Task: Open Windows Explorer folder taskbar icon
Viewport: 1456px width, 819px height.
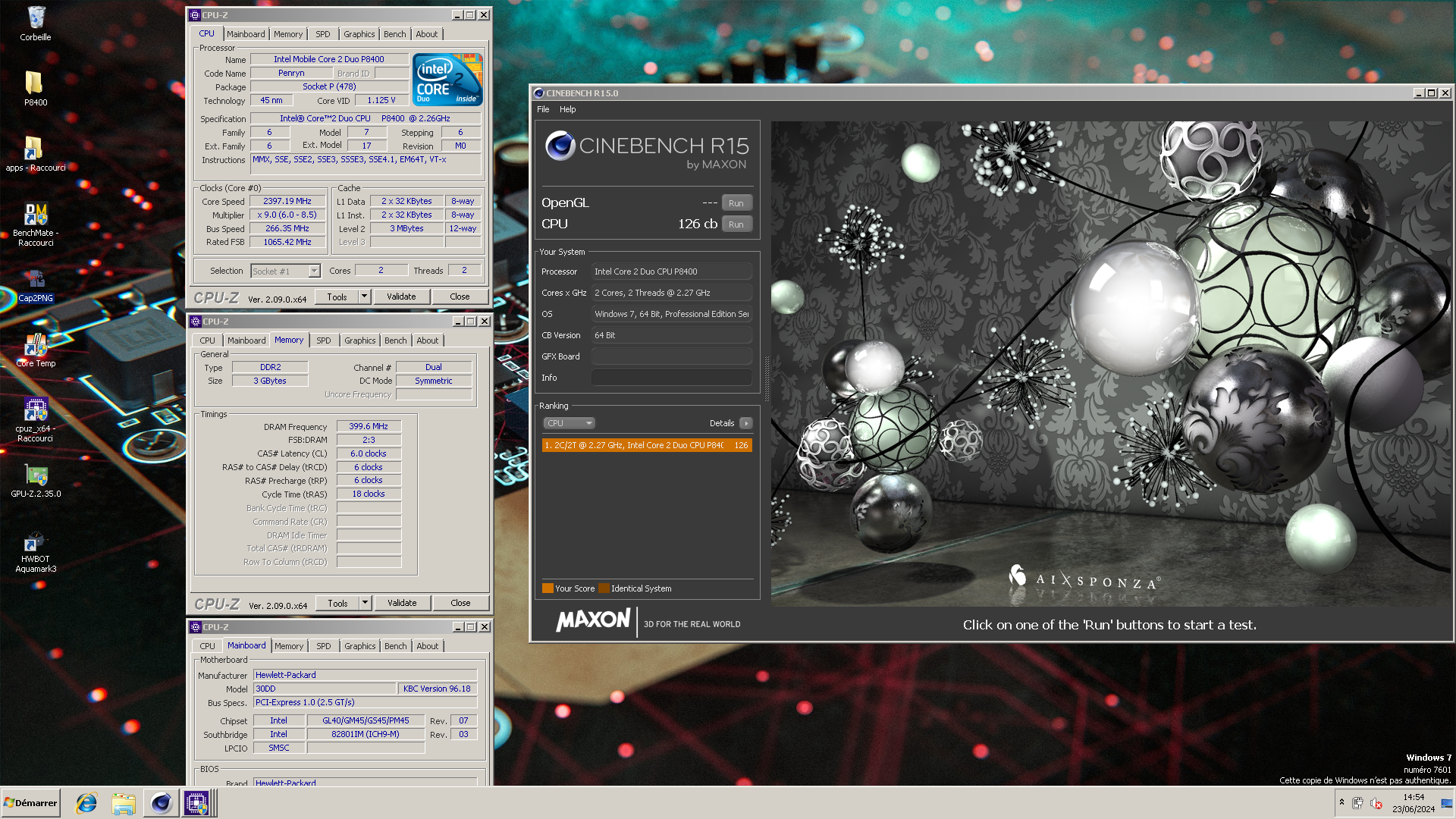Action: [x=123, y=803]
